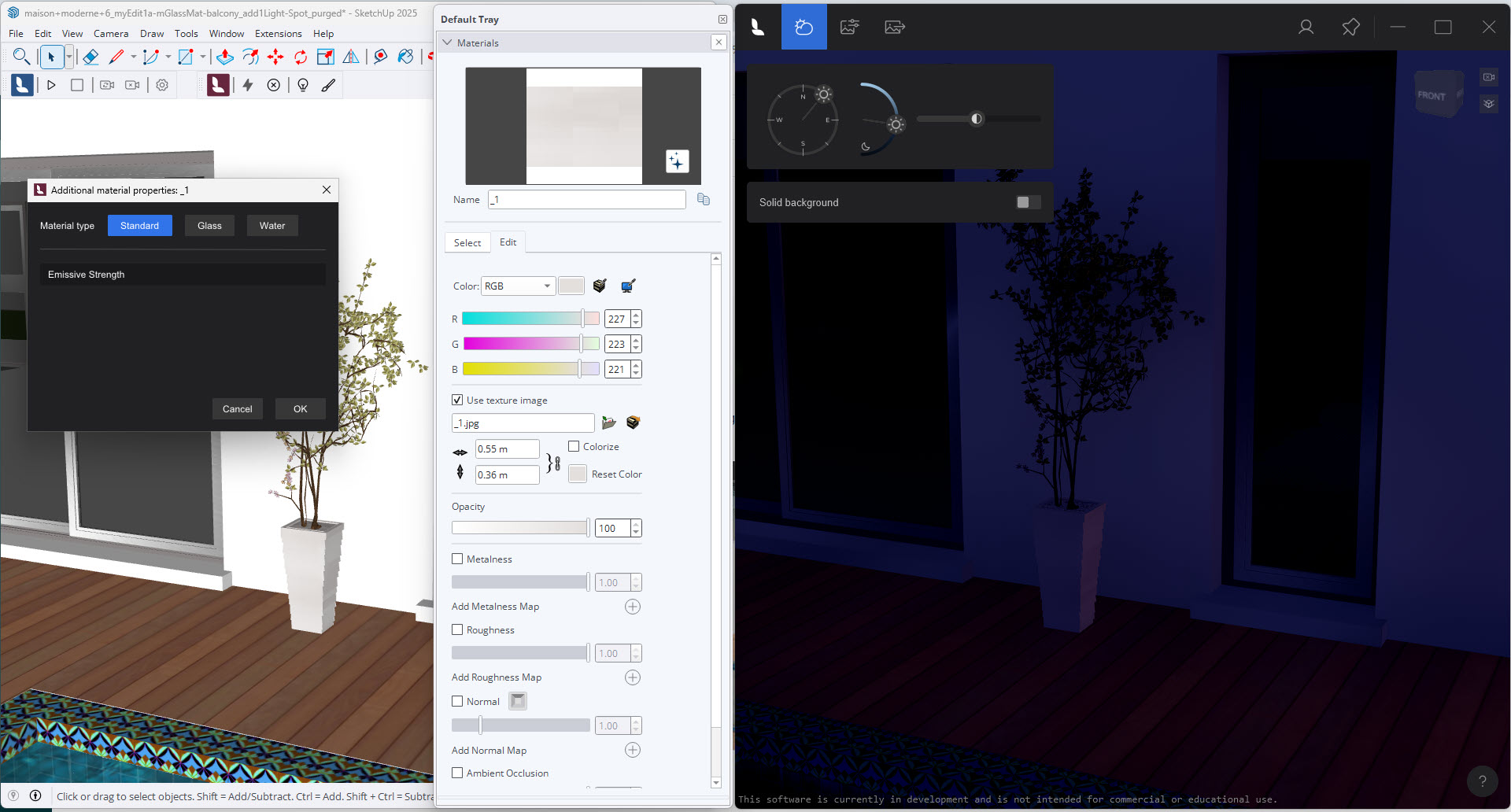Viewport: 1511px width, 812px height.
Task: Select the Move tool
Action: coord(275,57)
